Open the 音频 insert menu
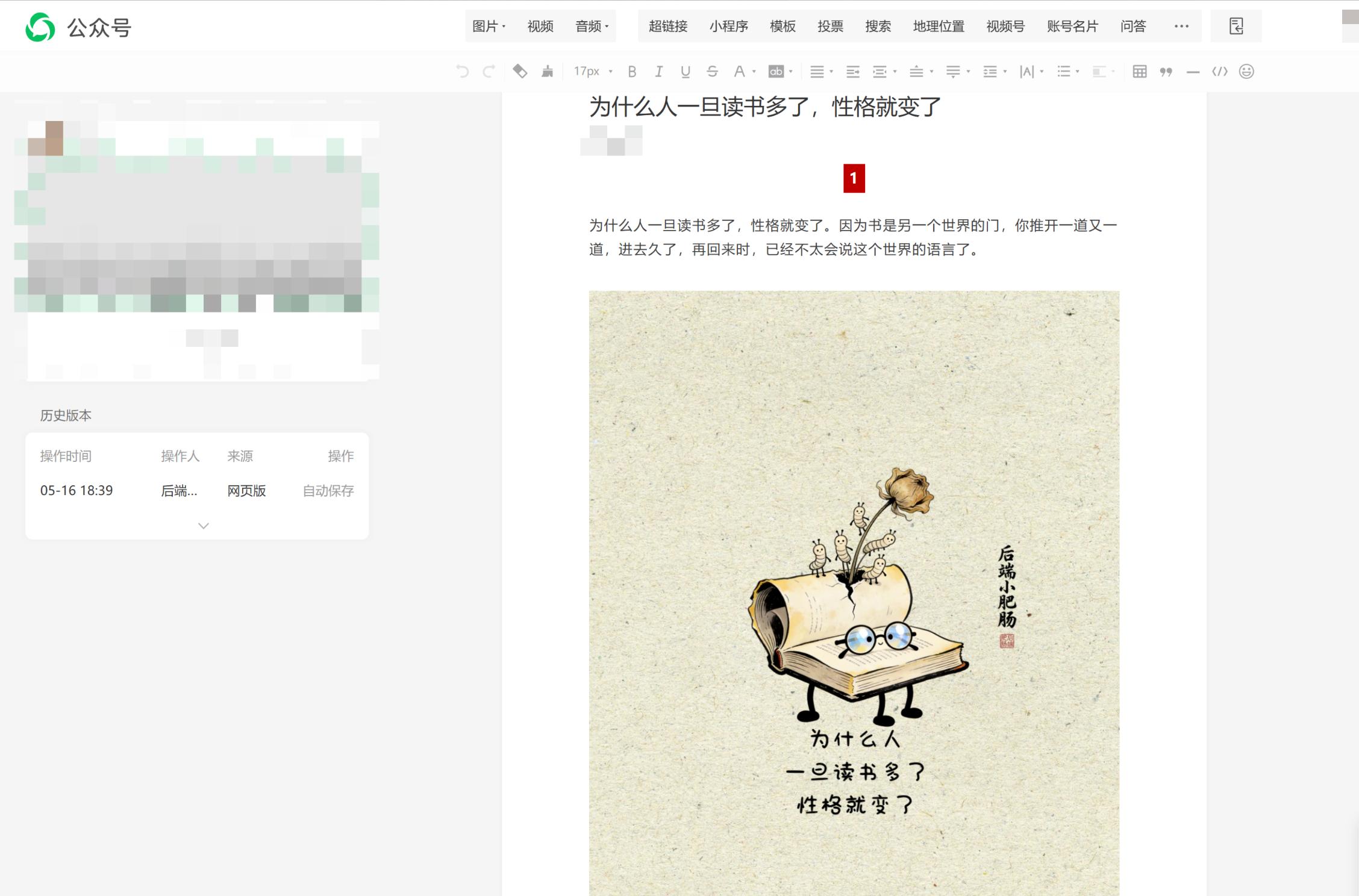The image size is (1359, 896). pos(592,26)
